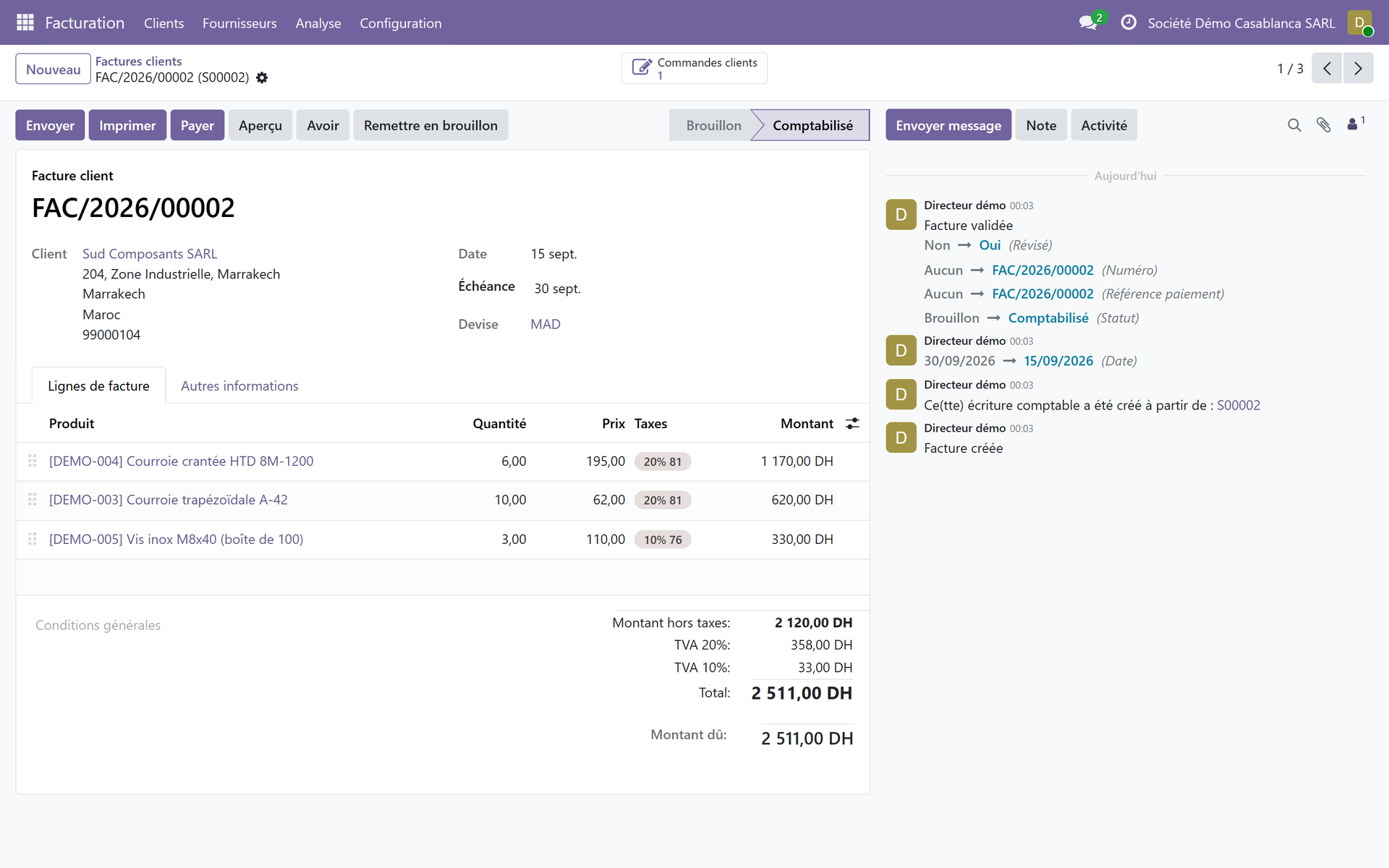Viewport: 1389px width, 868px height.
Task: Open the user avatar menu
Action: [x=1360, y=22]
